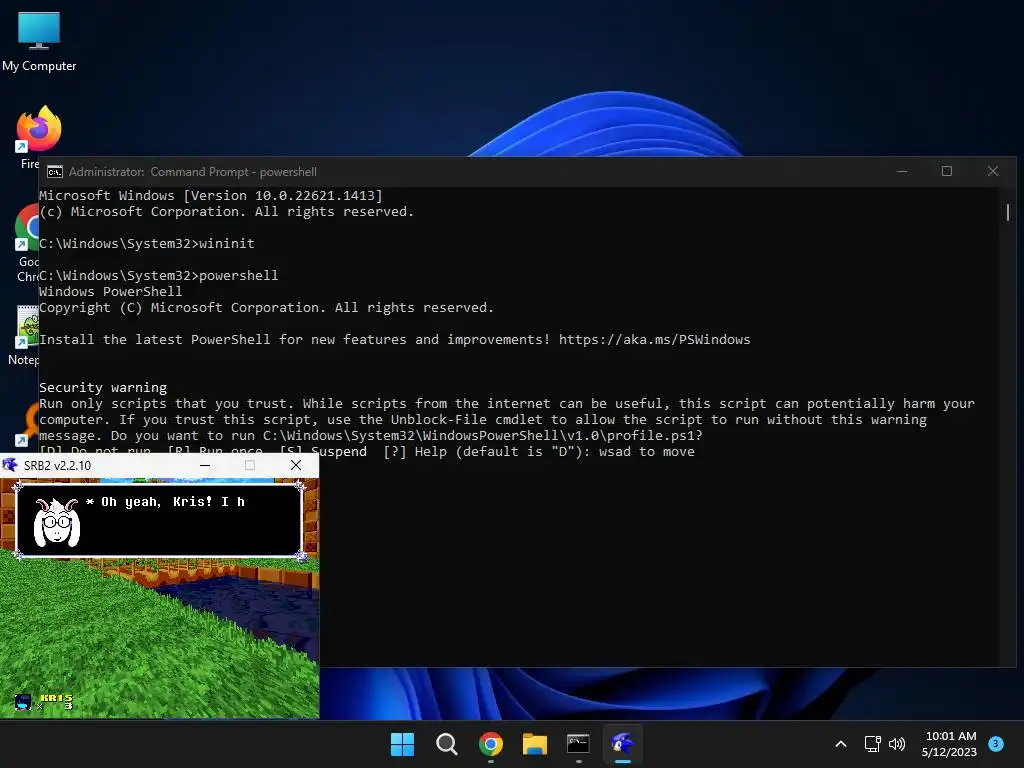Close the Command Prompt window

[x=993, y=171]
